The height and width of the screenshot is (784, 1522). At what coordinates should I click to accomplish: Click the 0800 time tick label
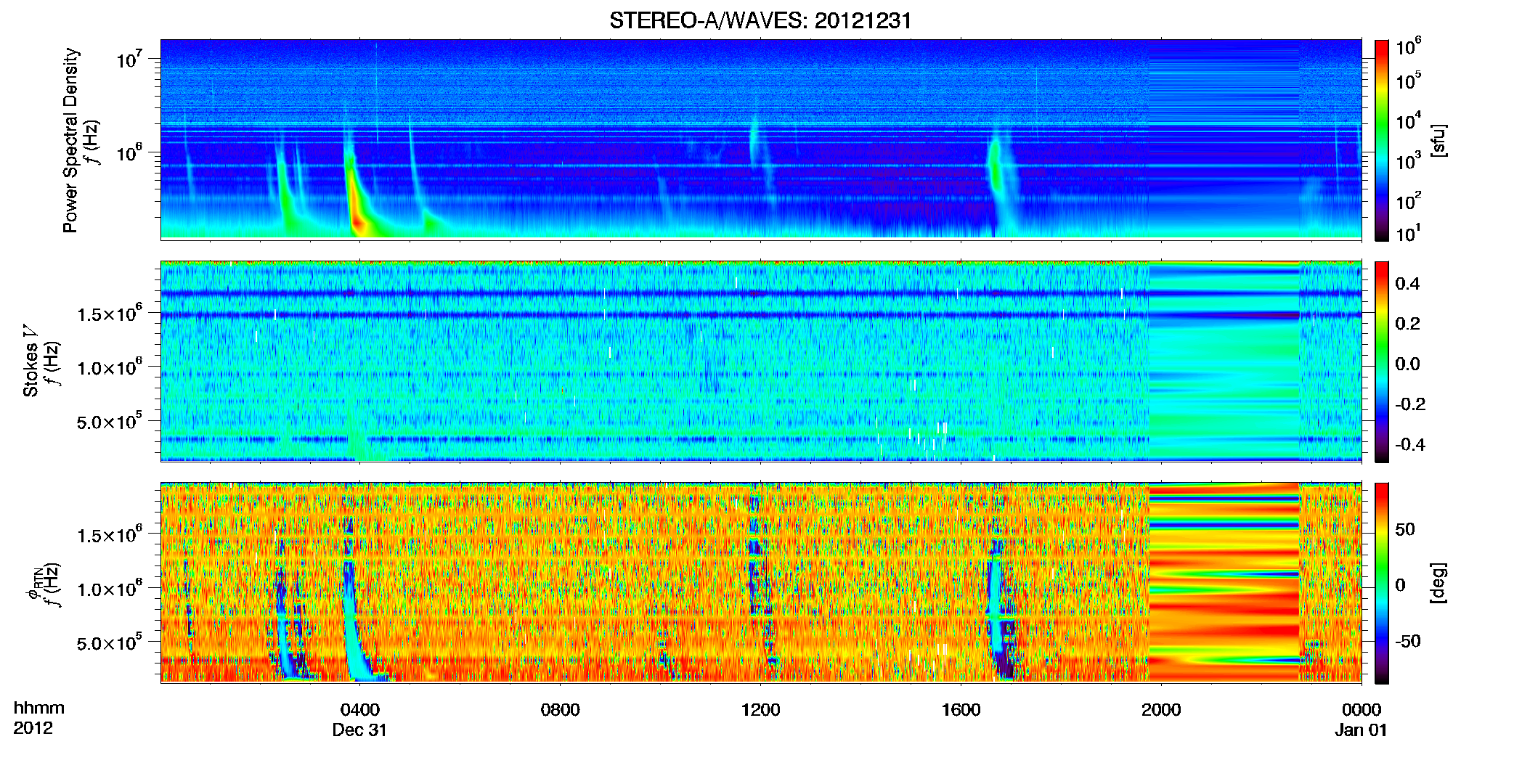(560, 709)
